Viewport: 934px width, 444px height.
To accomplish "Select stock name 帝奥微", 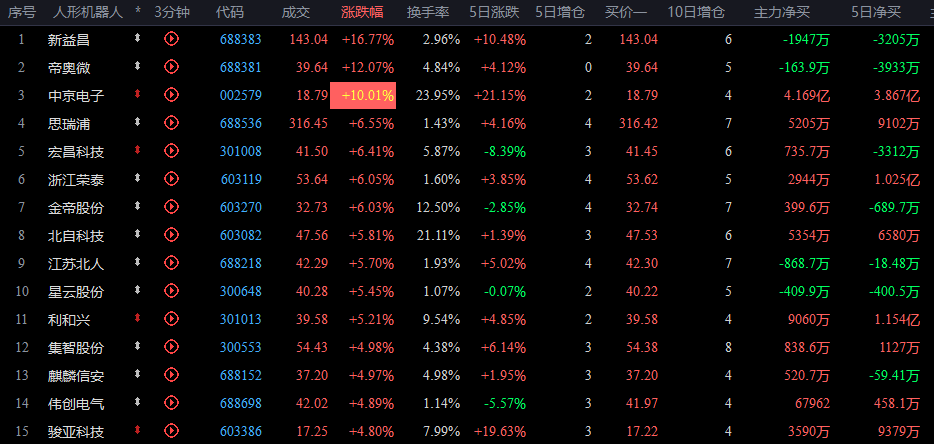I will [69, 68].
